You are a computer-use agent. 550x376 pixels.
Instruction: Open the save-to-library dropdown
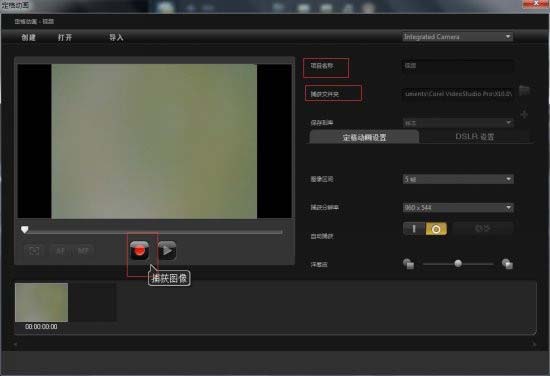point(458,123)
